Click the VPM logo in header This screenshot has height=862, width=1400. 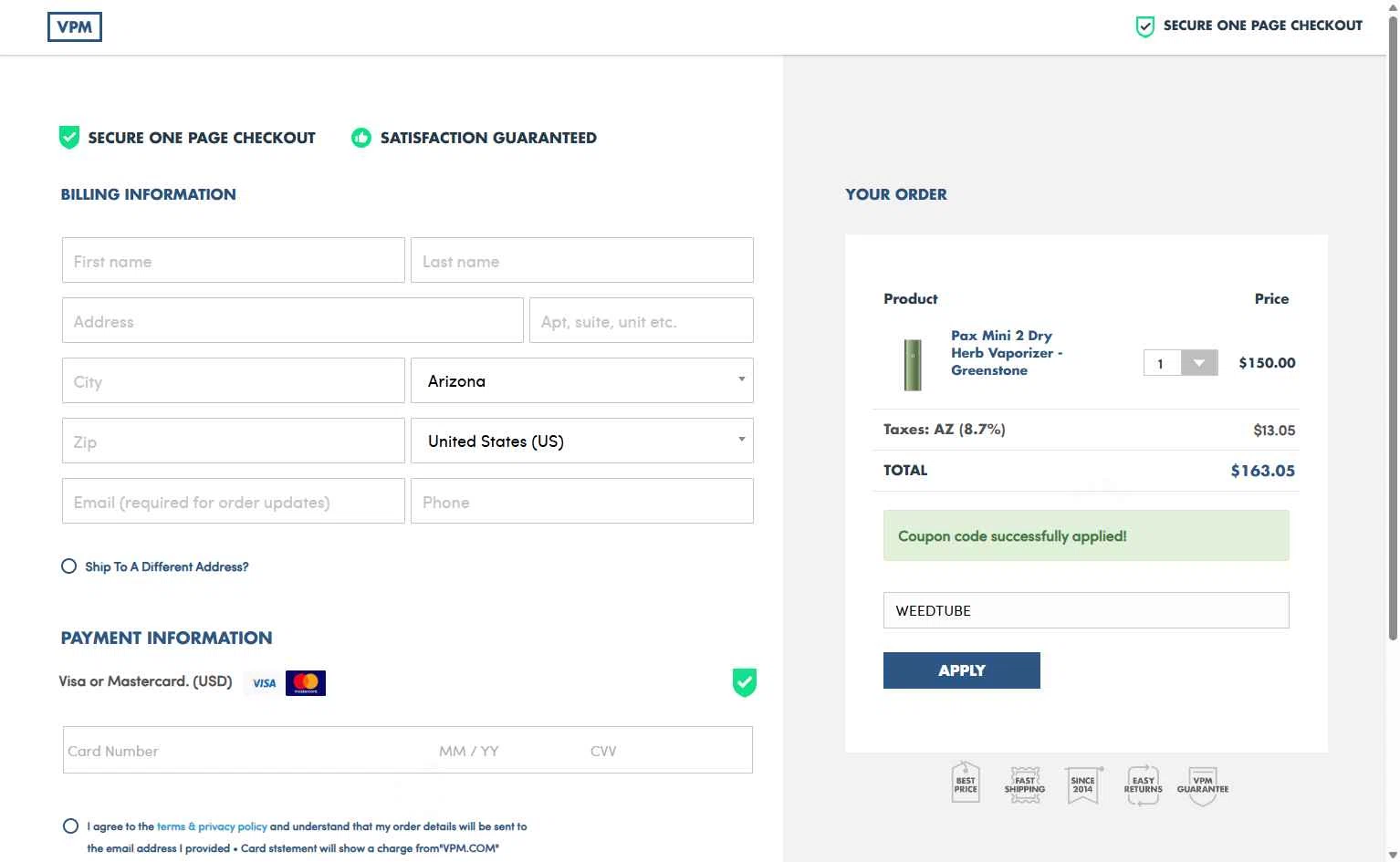click(74, 27)
